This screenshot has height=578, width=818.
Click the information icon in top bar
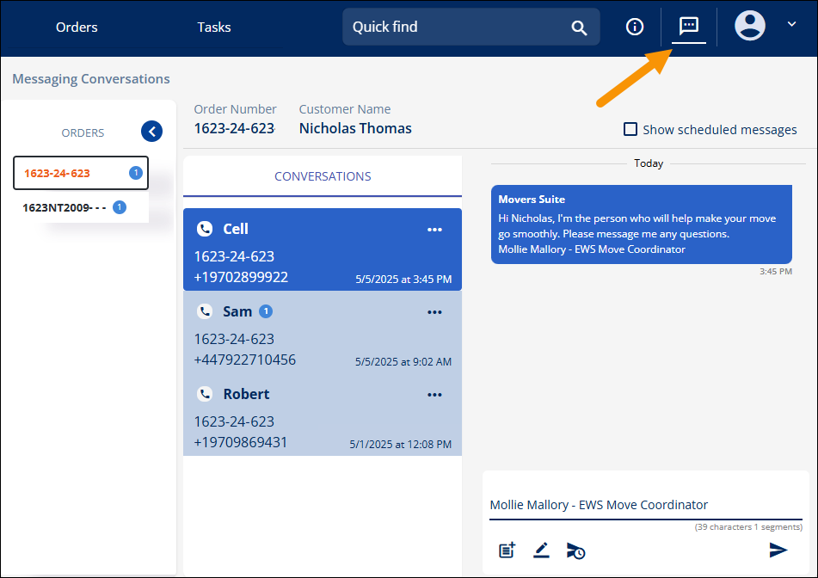[x=634, y=26]
